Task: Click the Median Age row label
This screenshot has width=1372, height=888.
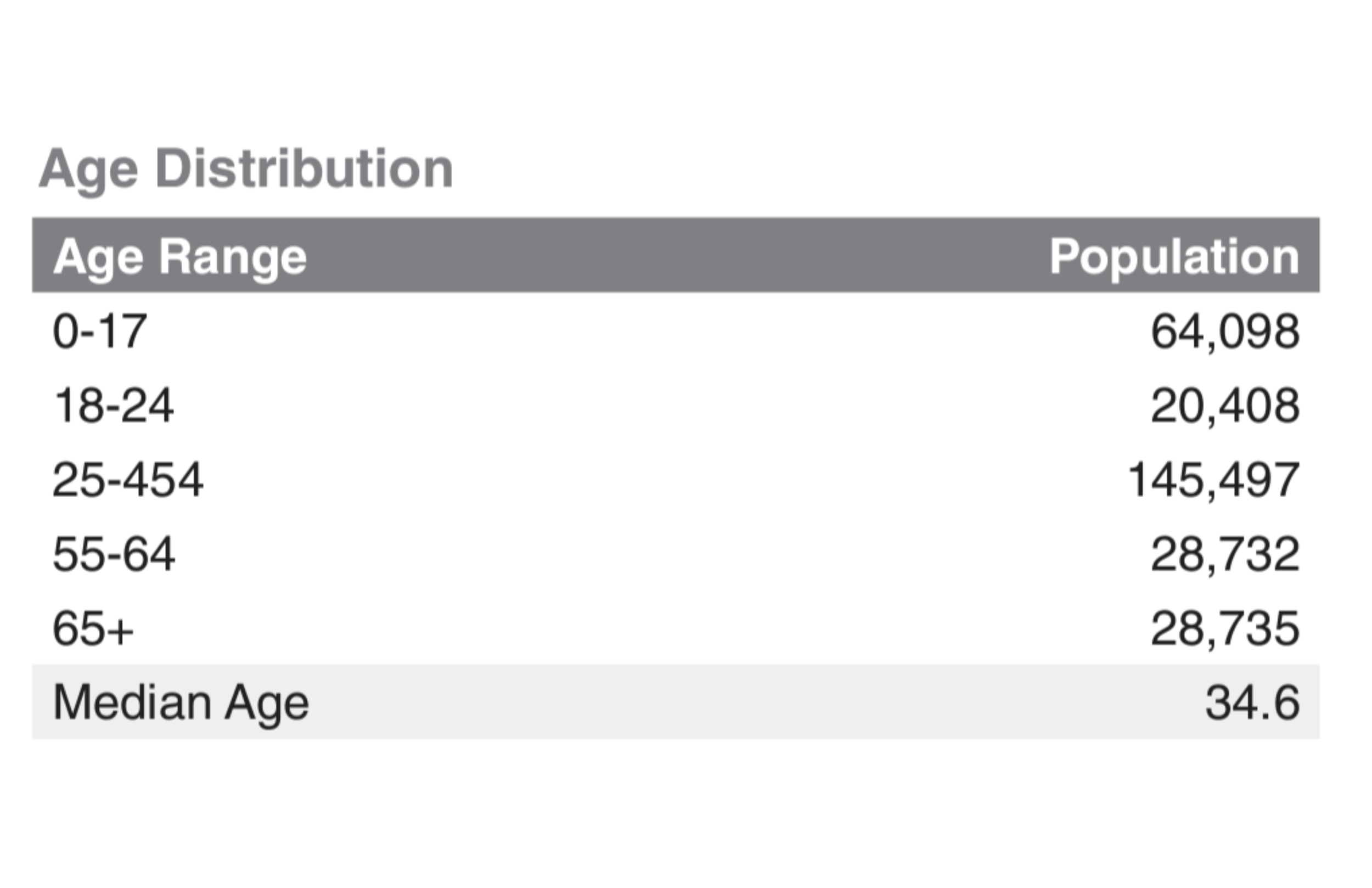Action: (181, 703)
